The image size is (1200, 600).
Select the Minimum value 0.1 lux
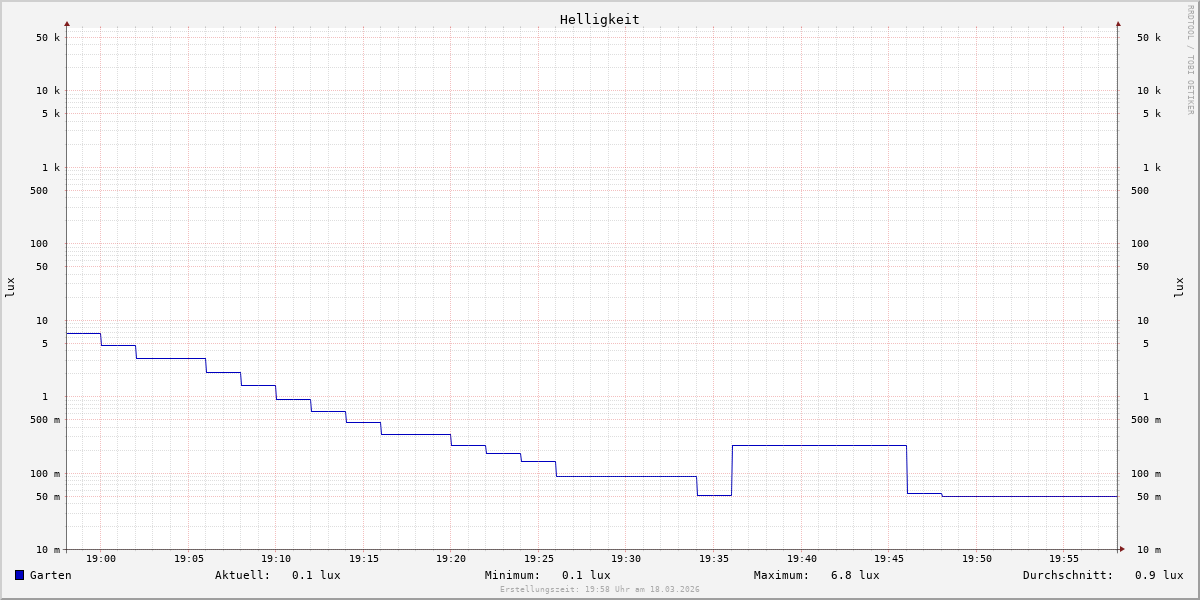(586, 575)
